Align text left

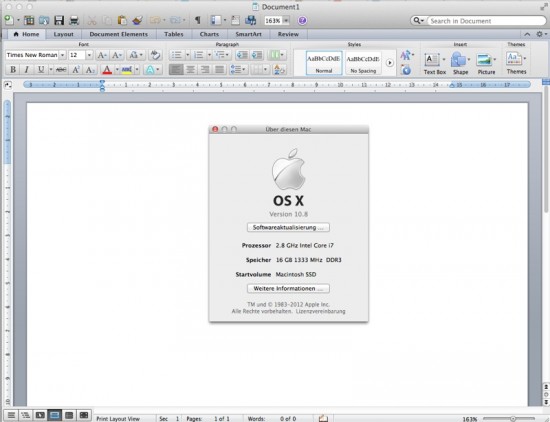[x=176, y=69]
